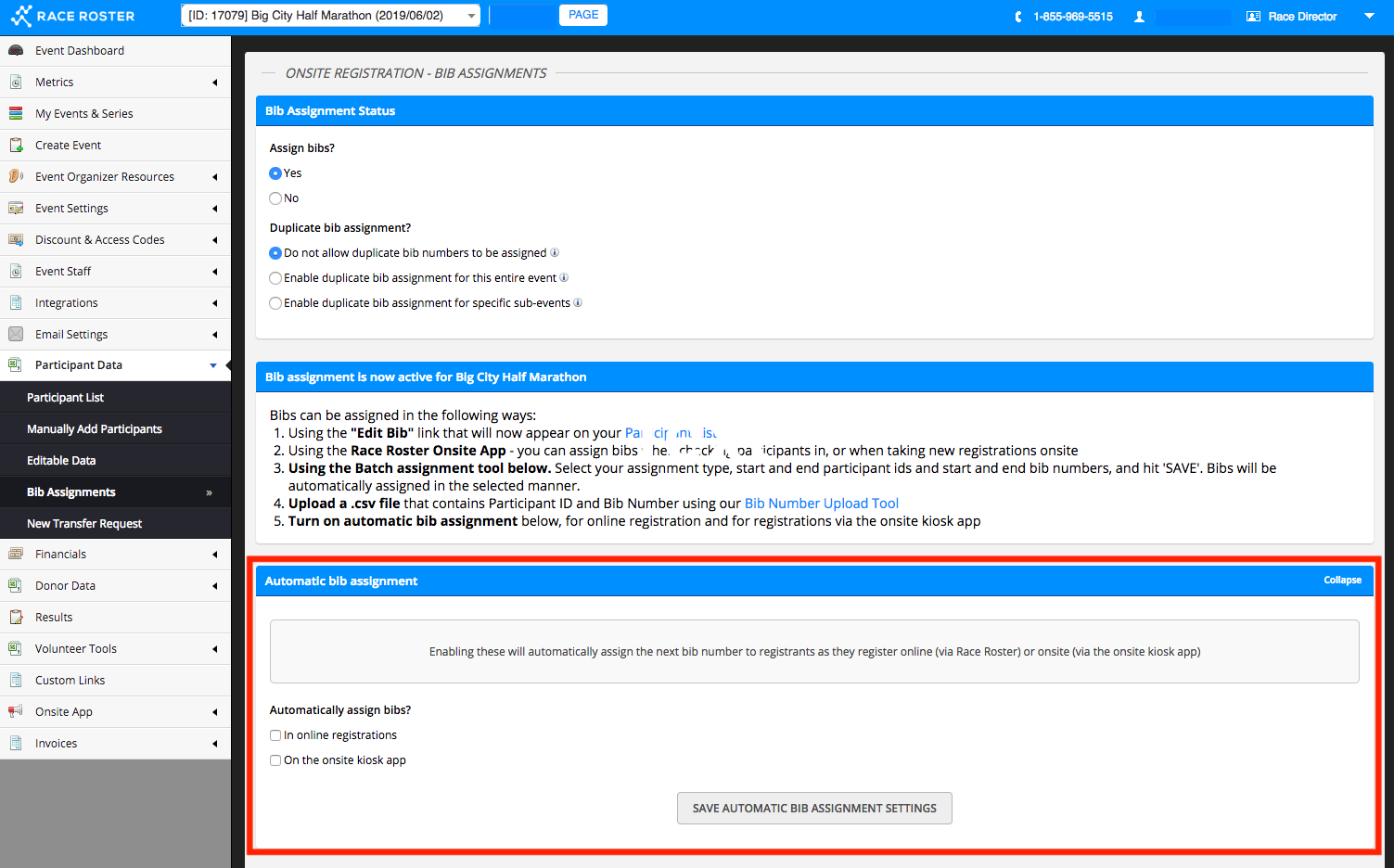The height and width of the screenshot is (868, 1394).
Task: Click the Custom Links icon
Action: pyautogui.click(x=16, y=680)
